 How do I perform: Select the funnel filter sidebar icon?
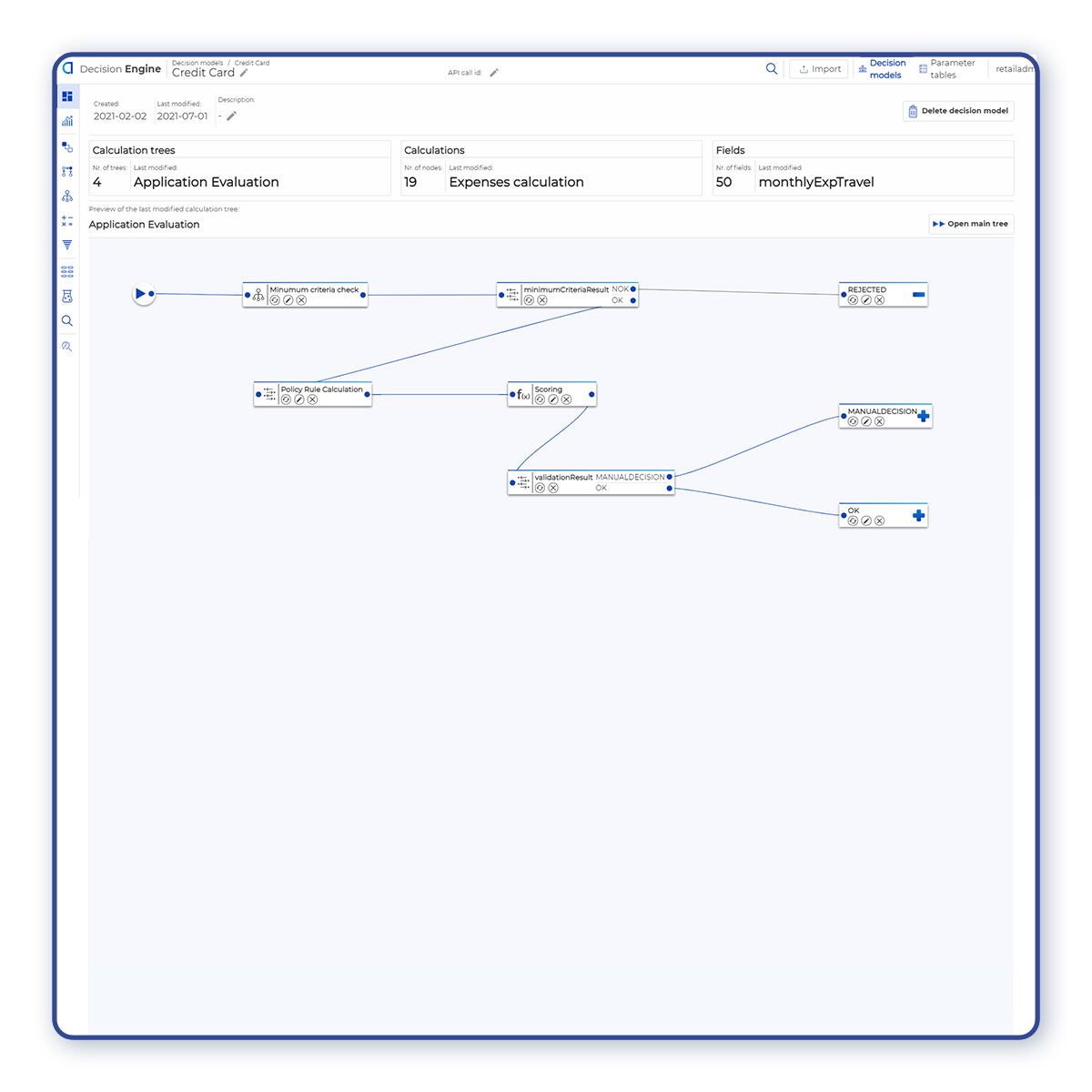pos(67,245)
